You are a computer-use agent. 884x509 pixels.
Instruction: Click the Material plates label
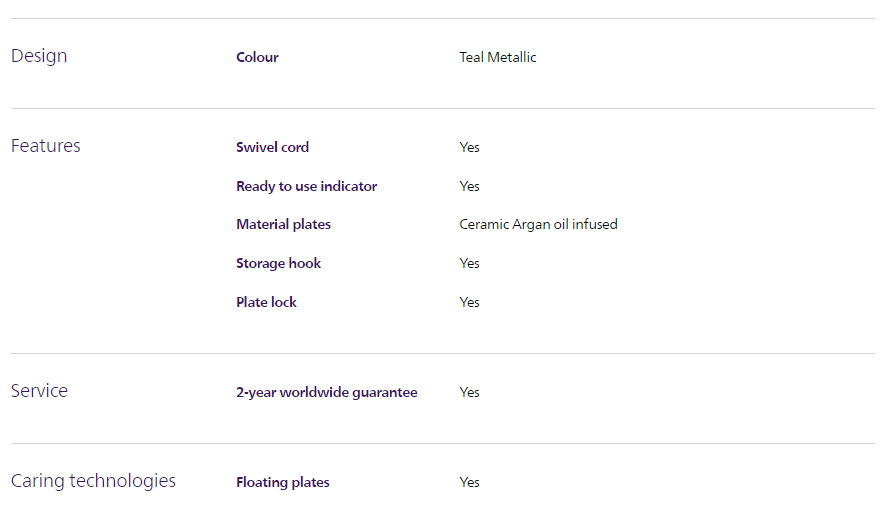coord(283,224)
